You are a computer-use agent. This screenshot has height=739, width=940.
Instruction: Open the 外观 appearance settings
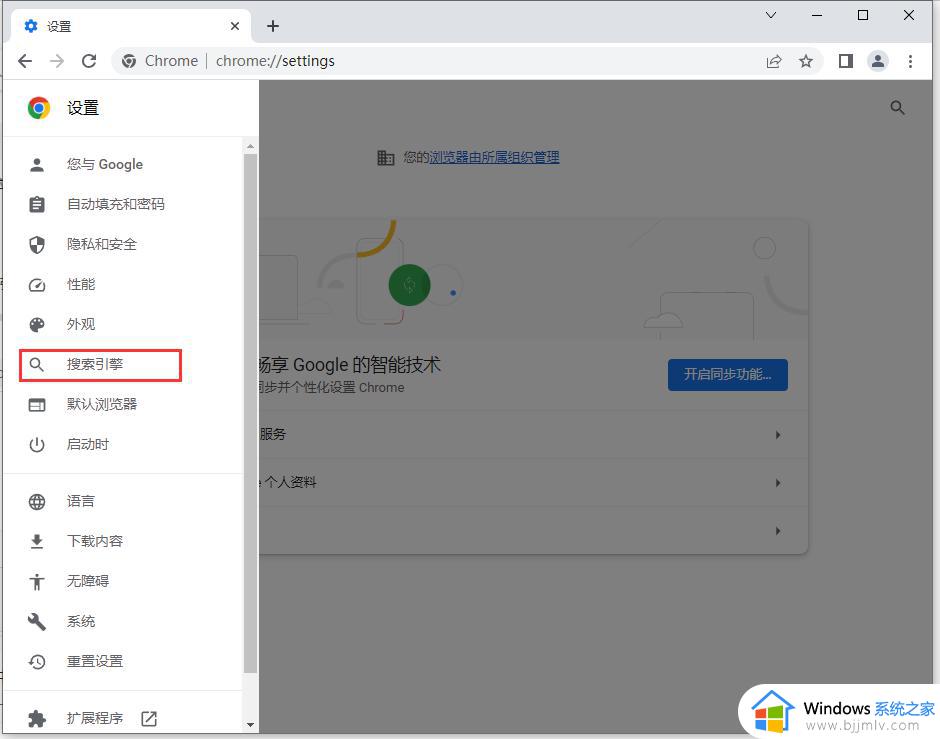tap(80, 324)
